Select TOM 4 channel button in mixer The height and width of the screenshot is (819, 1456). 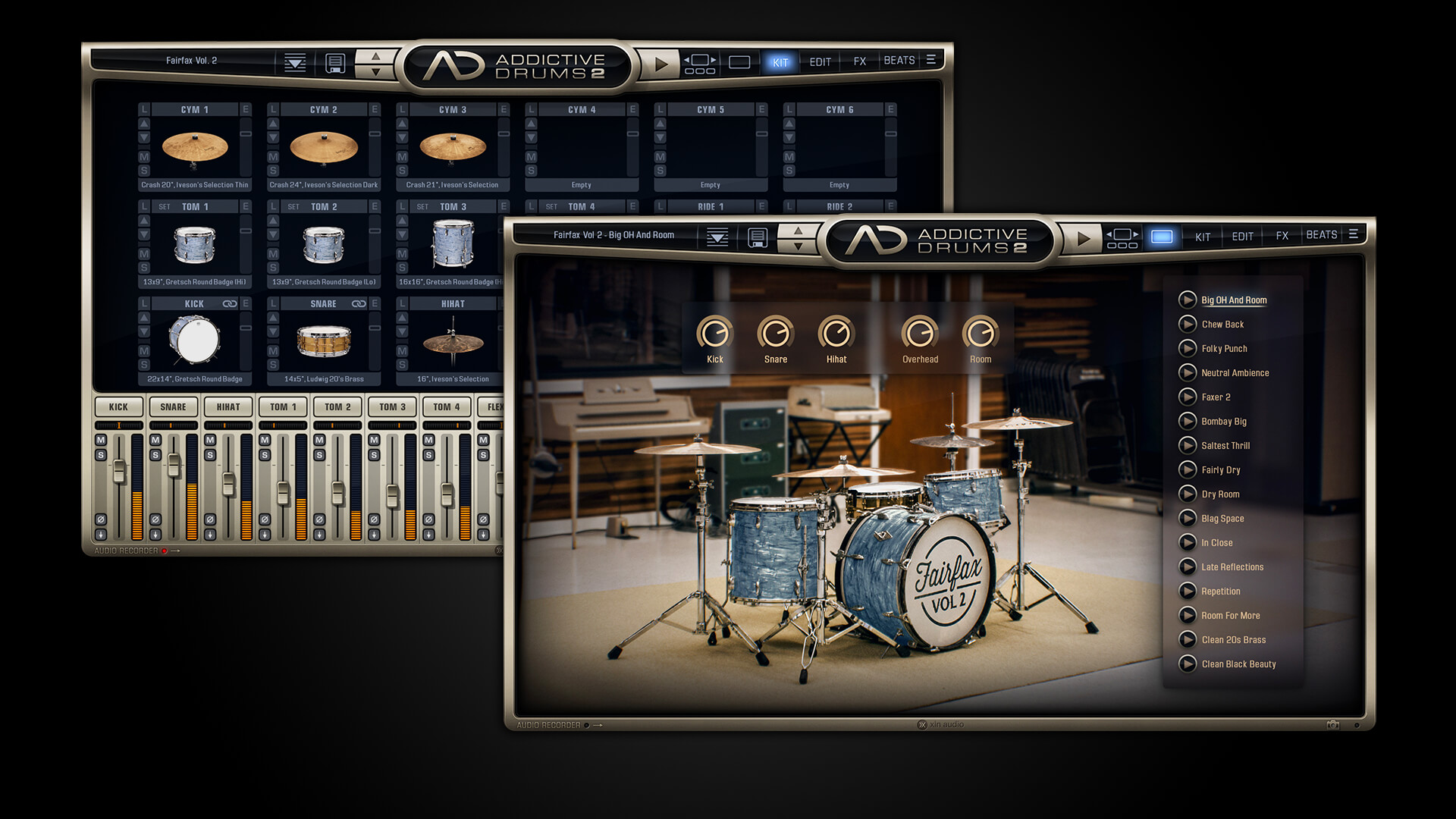pos(446,407)
